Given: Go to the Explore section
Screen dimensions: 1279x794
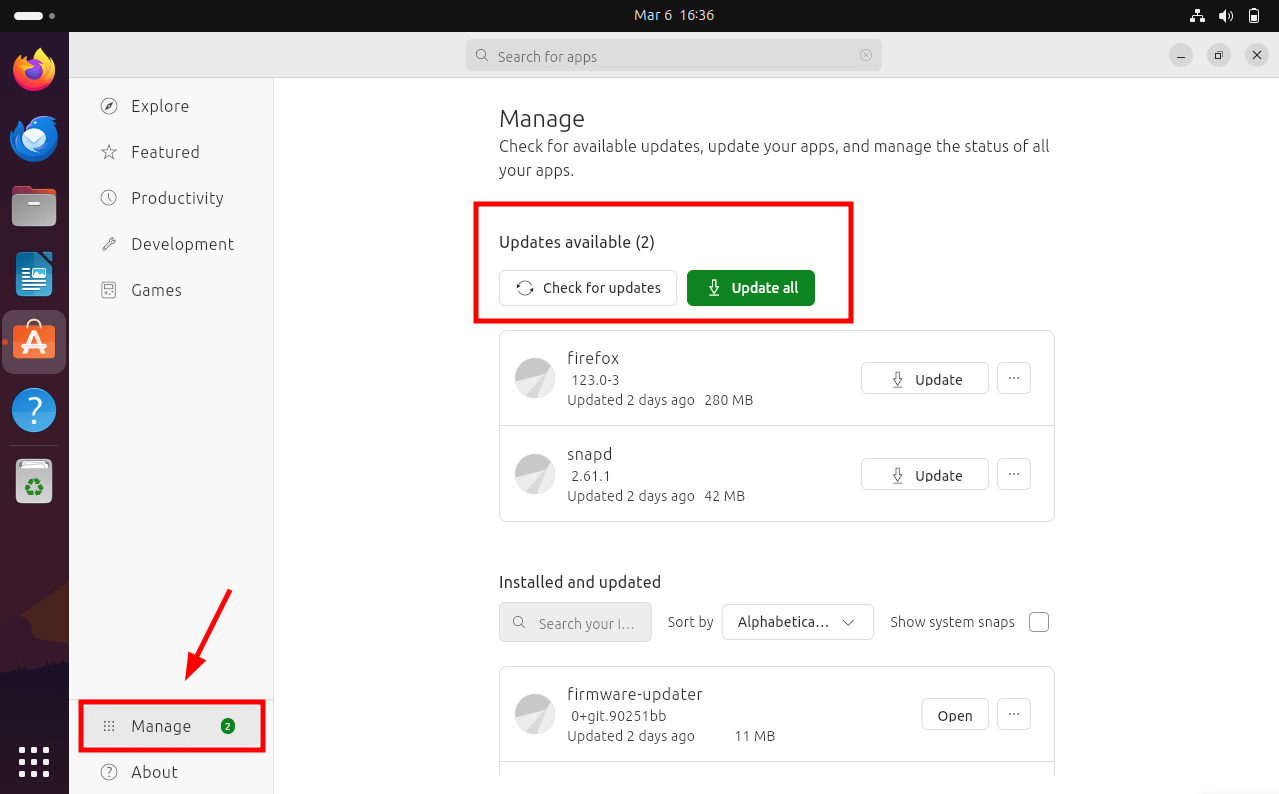Looking at the screenshot, I should (159, 106).
